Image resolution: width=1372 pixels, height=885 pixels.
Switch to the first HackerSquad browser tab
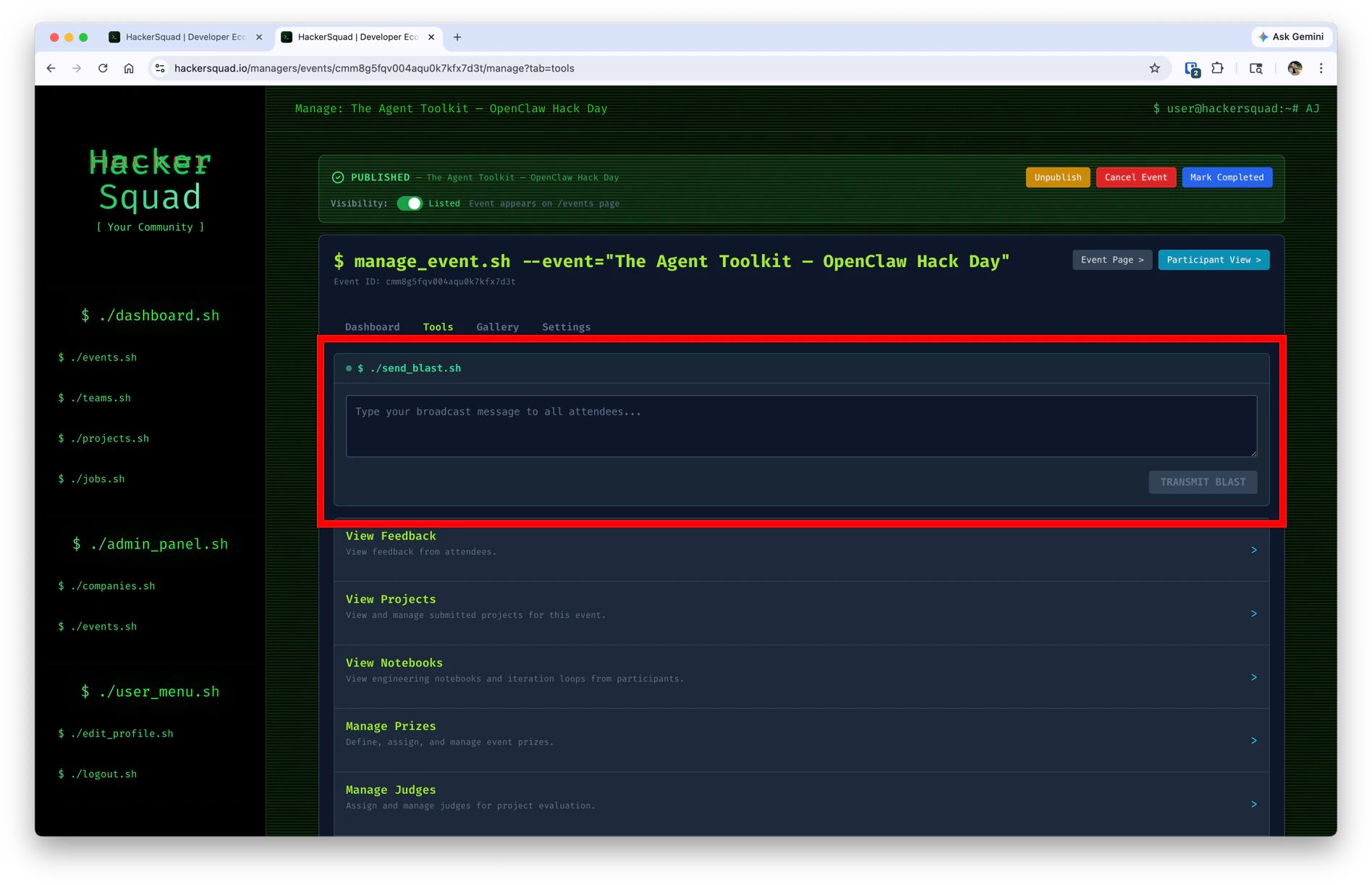(185, 37)
